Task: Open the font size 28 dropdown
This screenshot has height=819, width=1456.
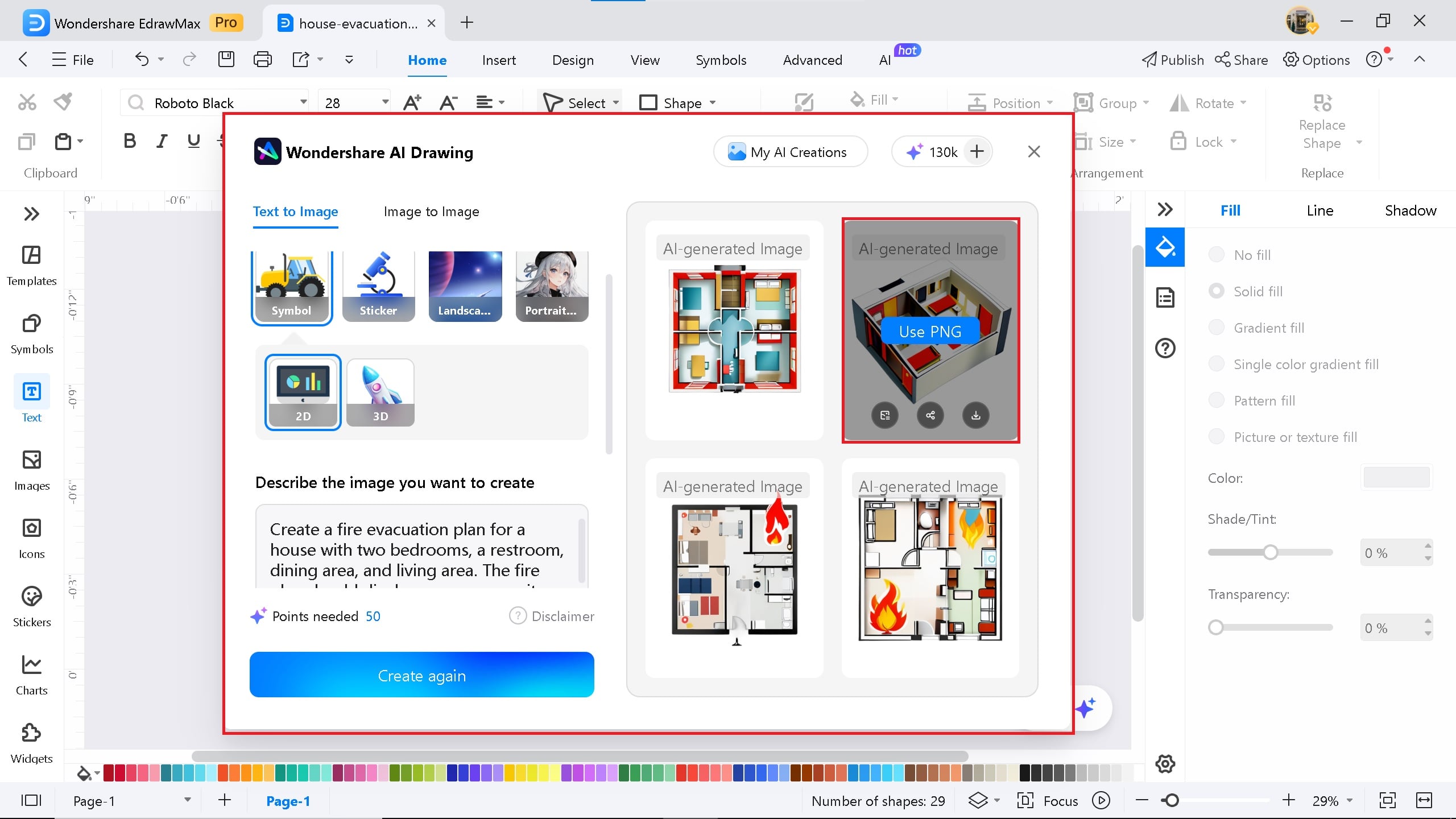Action: point(385,102)
